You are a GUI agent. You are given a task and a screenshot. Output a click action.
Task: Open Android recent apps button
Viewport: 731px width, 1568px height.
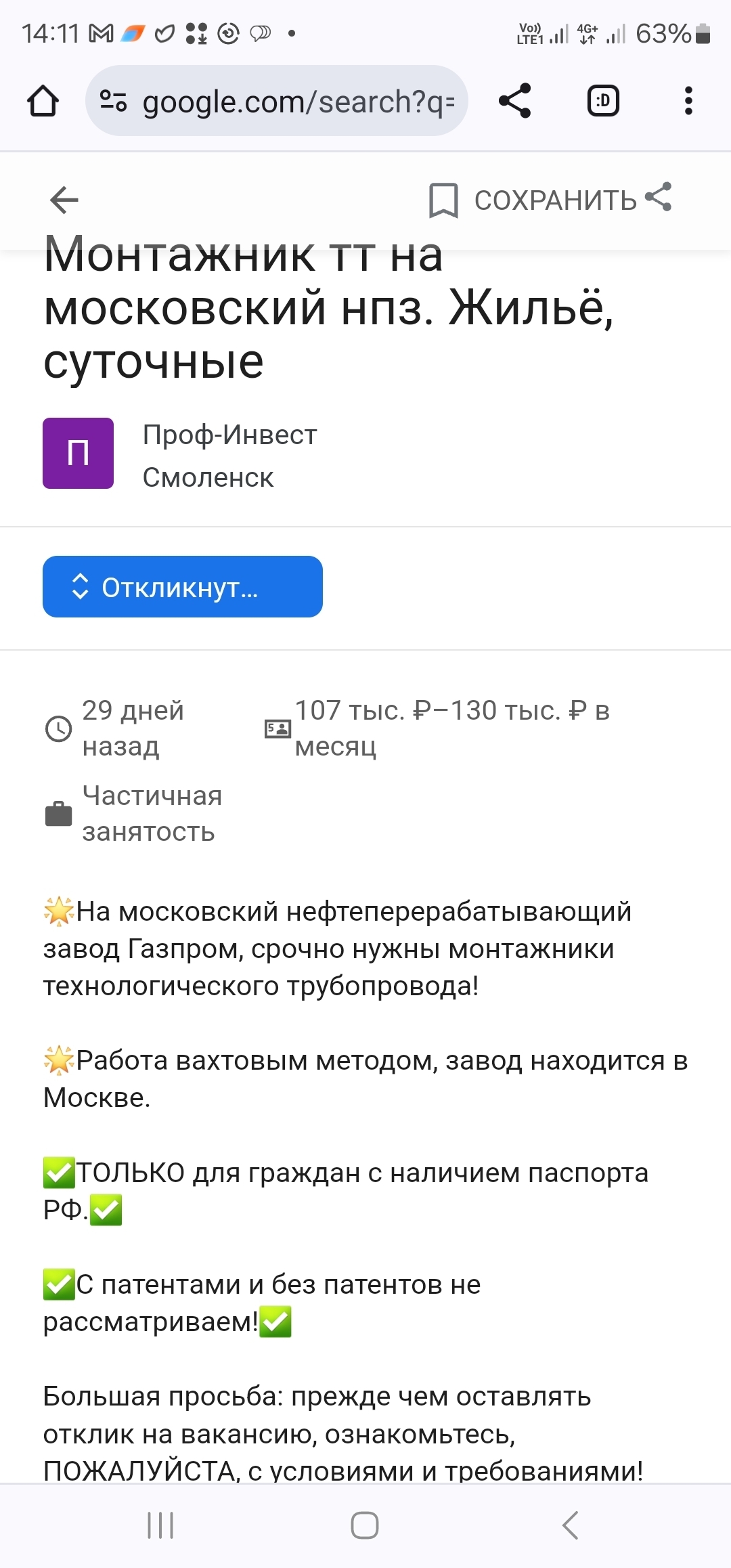pos(160,1525)
